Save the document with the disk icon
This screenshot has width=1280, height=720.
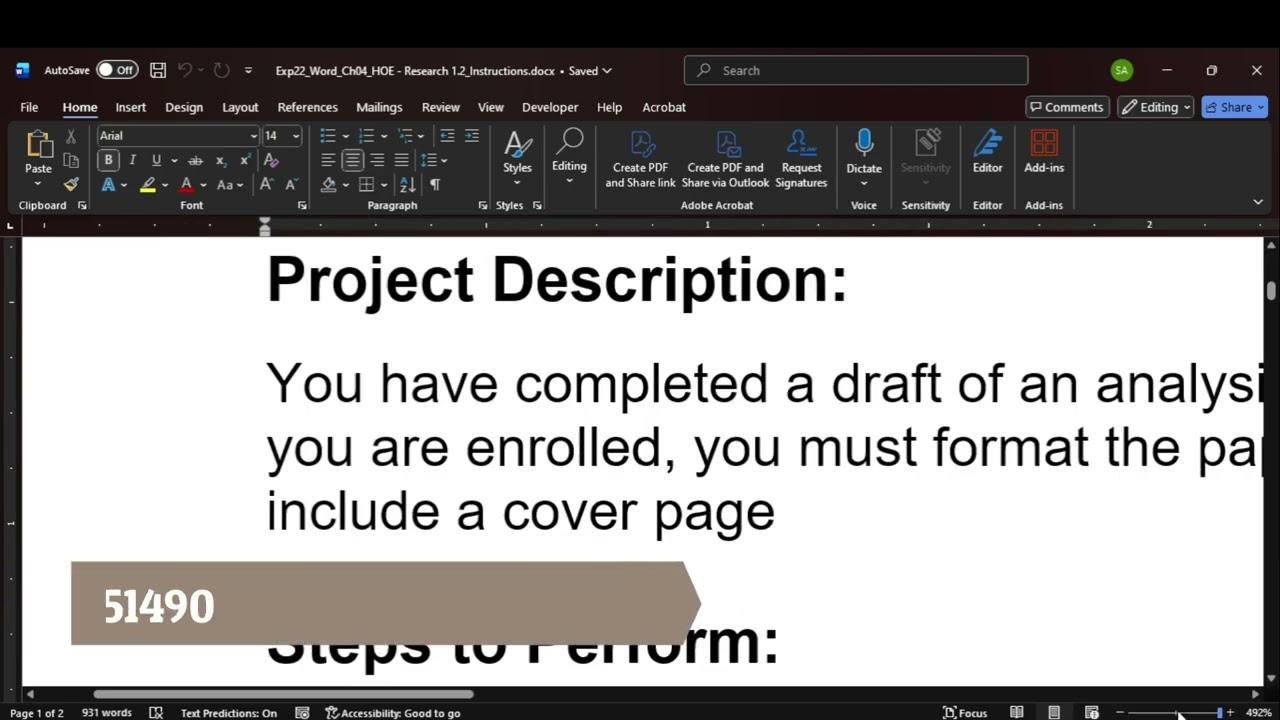pyautogui.click(x=158, y=70)
